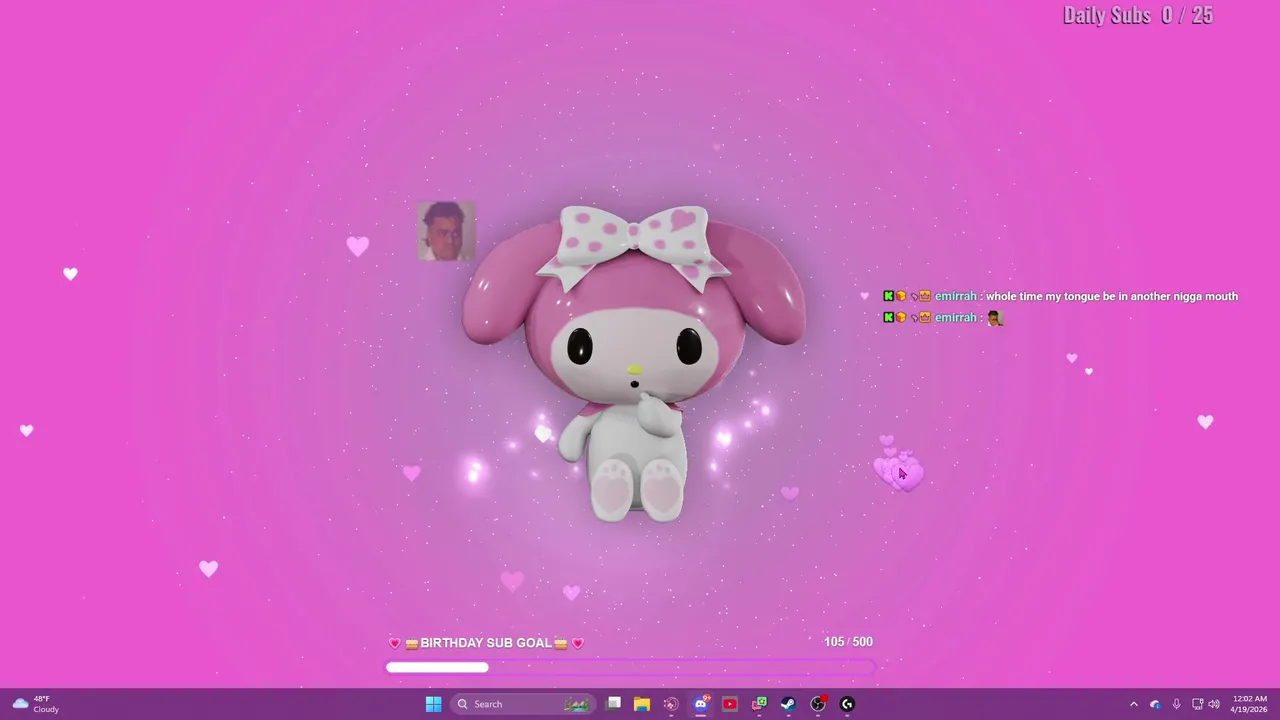The image size is (1280, 720).
Task: Click the BIRTHDAY SUB GOAL progress bar
Action: coord(630,667)
